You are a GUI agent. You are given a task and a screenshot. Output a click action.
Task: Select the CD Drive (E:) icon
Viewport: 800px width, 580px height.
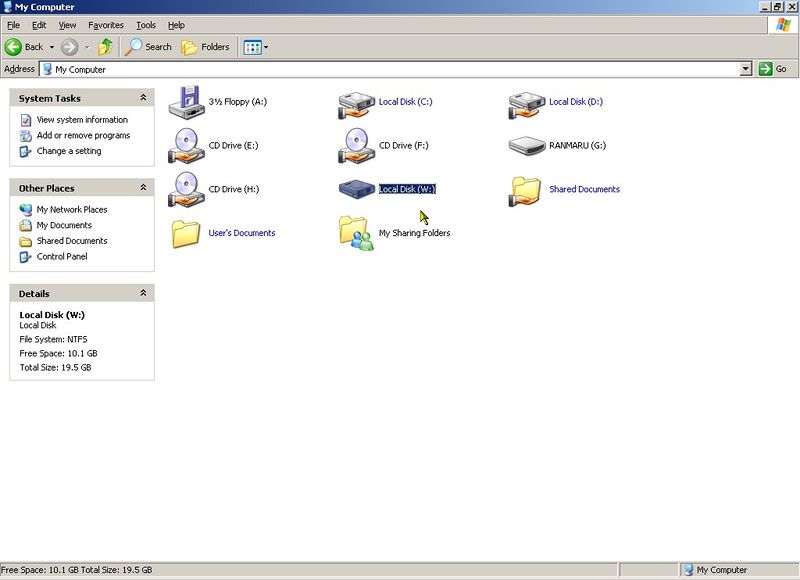(x=186, y=145)
